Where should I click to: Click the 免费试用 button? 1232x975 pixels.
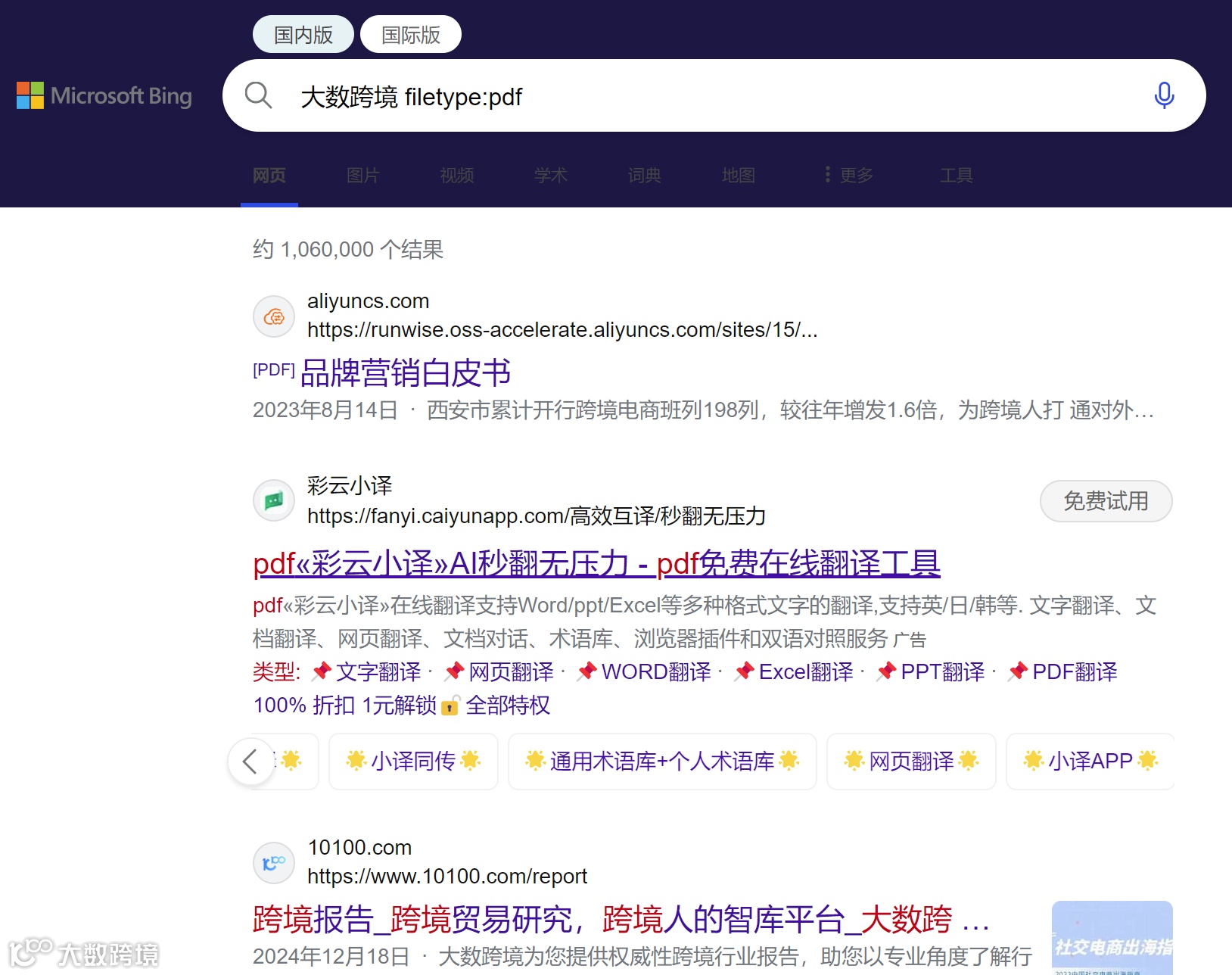(1106, 500)
